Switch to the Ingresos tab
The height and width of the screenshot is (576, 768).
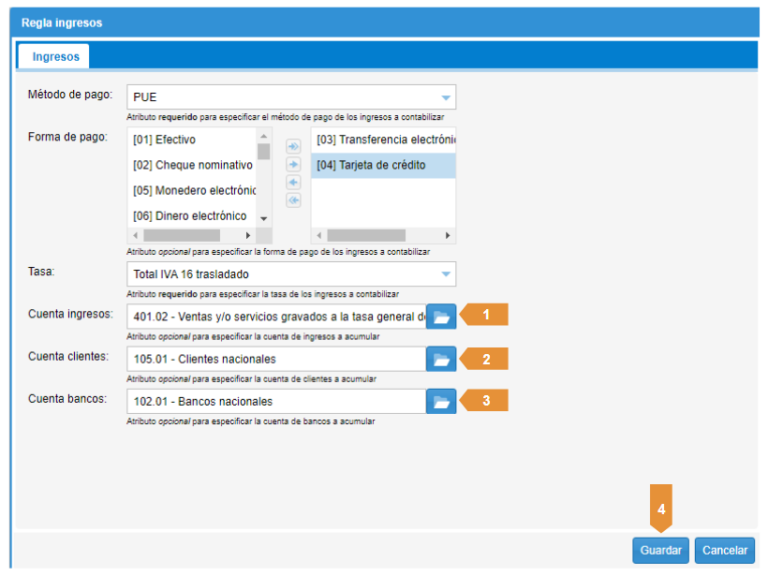(x=56, y=57)
